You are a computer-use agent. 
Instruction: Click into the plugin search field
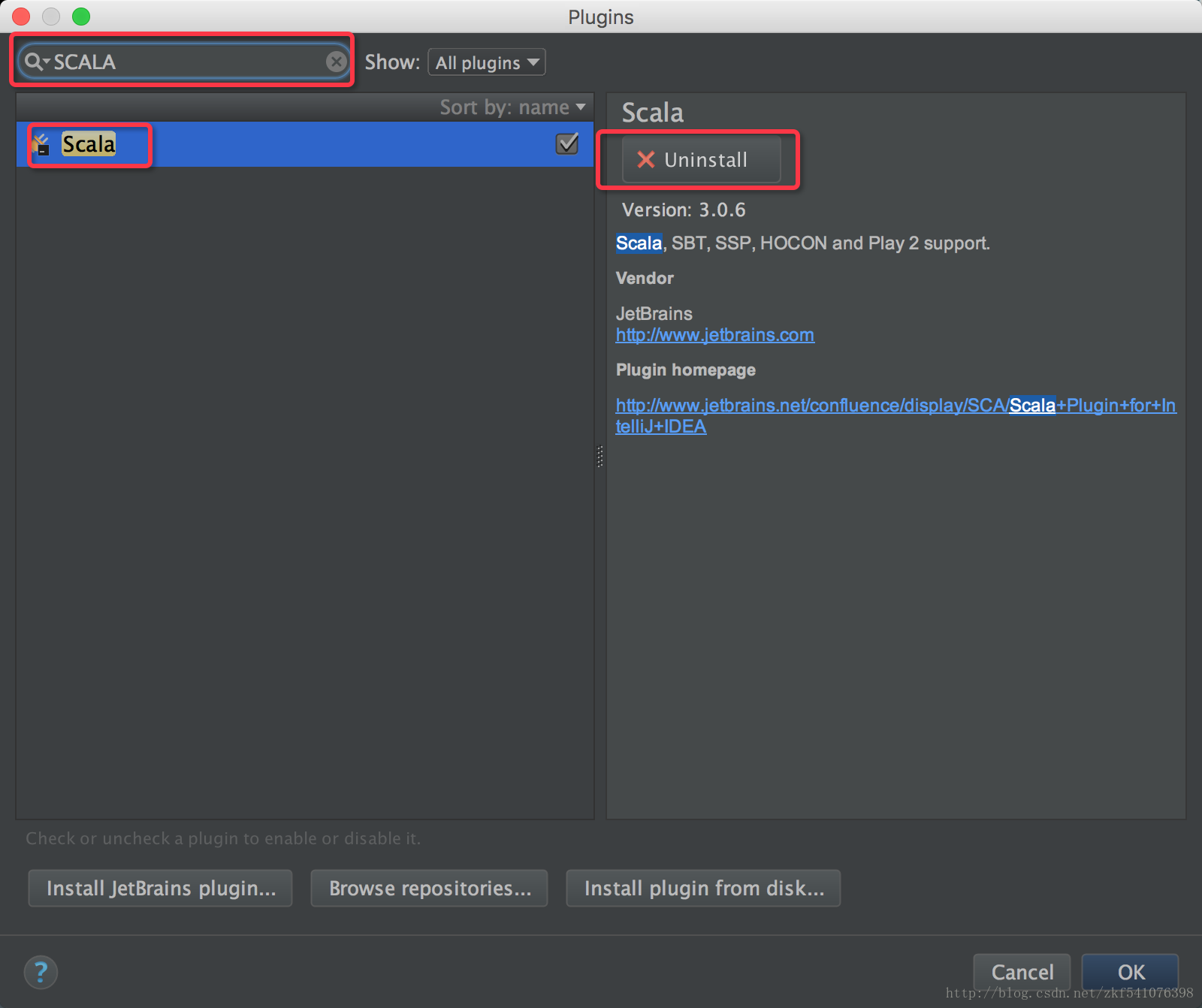[x=184, y=62]
